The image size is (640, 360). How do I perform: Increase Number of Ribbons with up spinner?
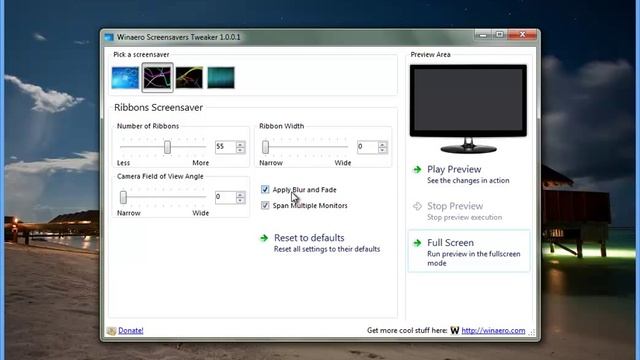(240, 144)
